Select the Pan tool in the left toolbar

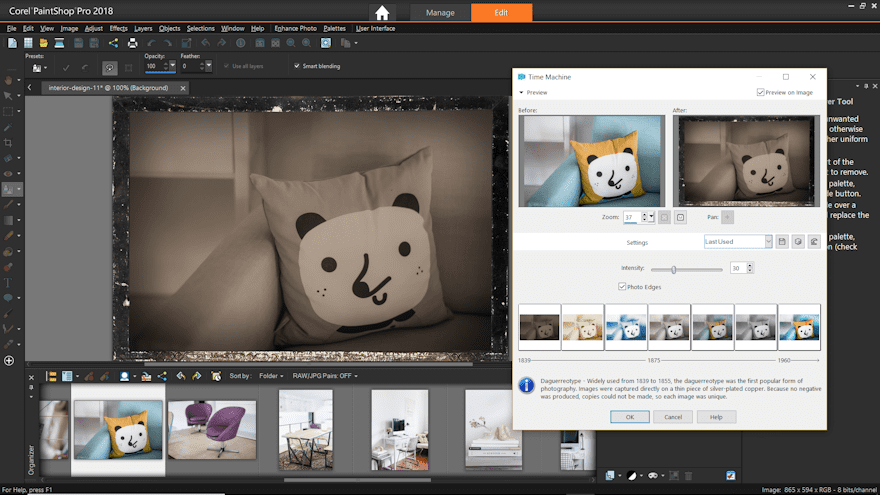tap(8, 80)
